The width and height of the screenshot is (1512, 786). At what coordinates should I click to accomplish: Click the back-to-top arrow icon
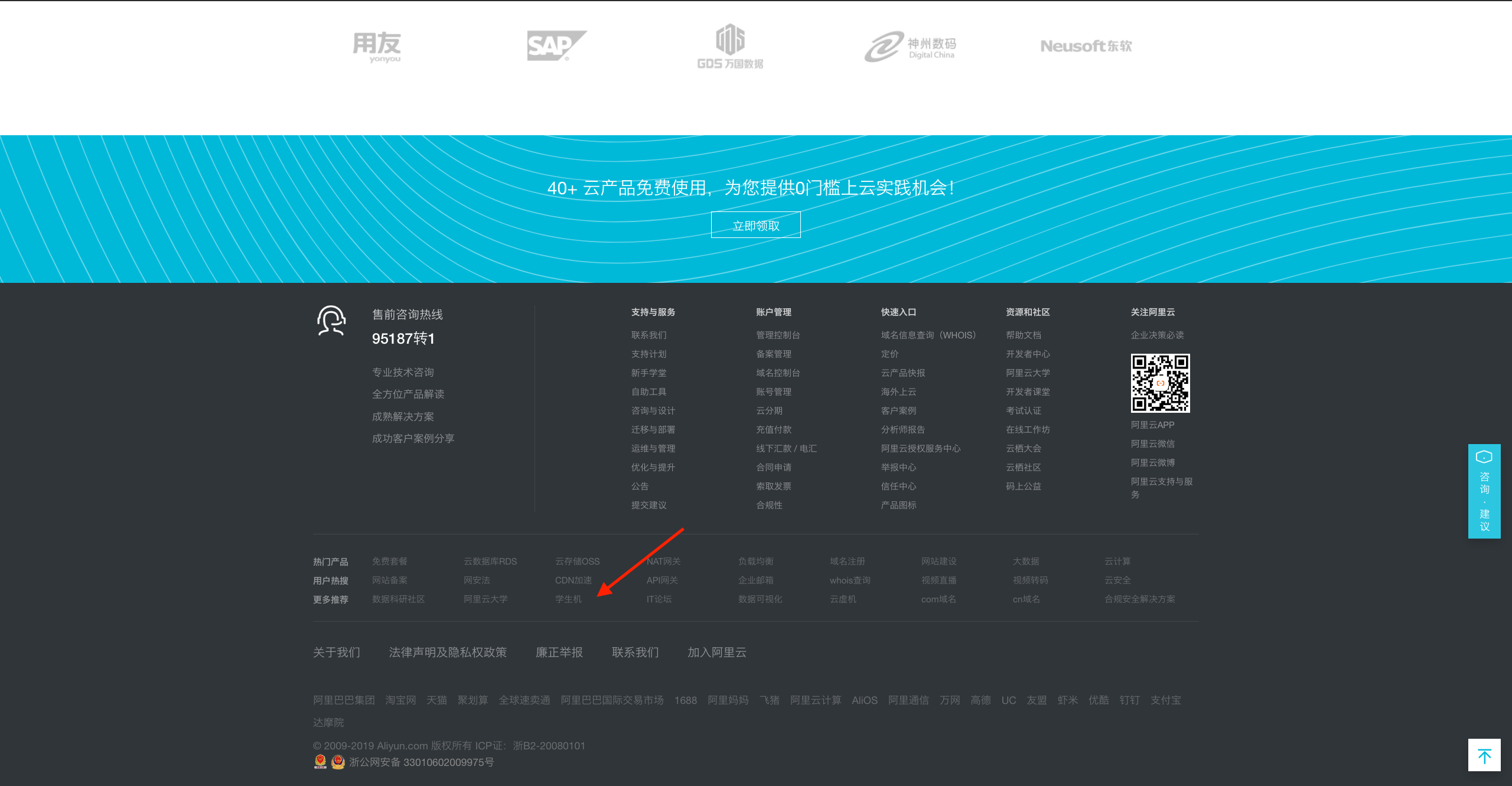(x=1484, y=755)
